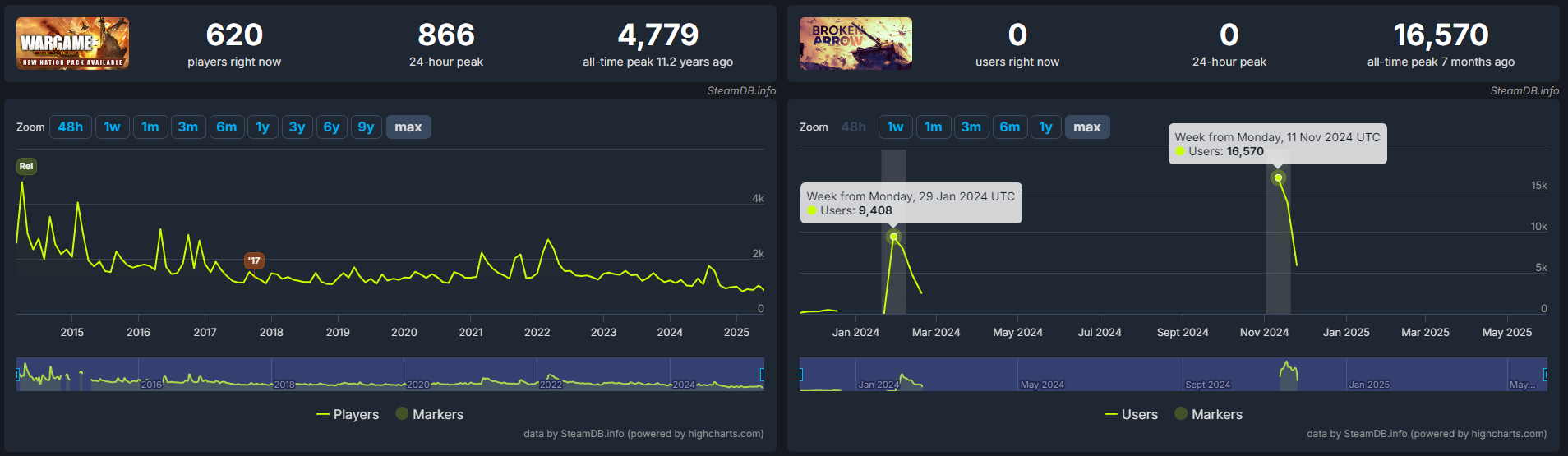This screenshot has width=1568, height=456.
Task: Click the 866 24-hour peak stat
Action: tap(446, 44)
